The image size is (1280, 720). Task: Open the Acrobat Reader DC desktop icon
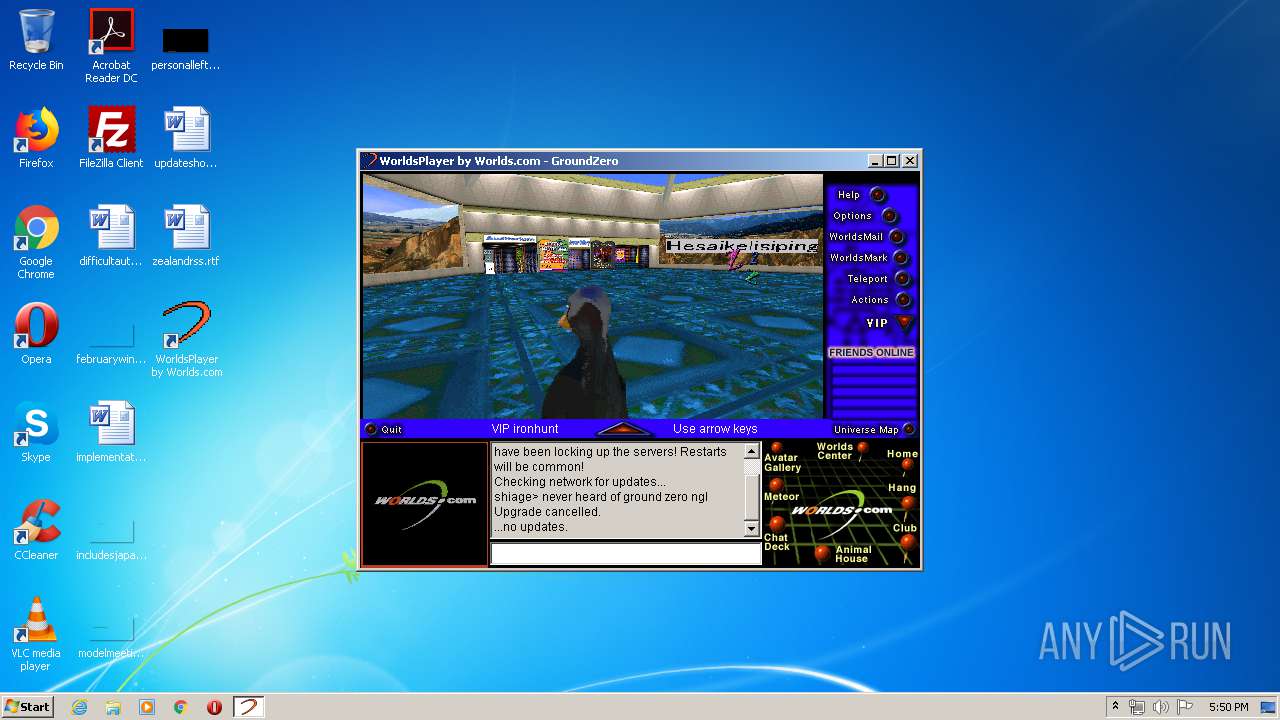[111, 46]
